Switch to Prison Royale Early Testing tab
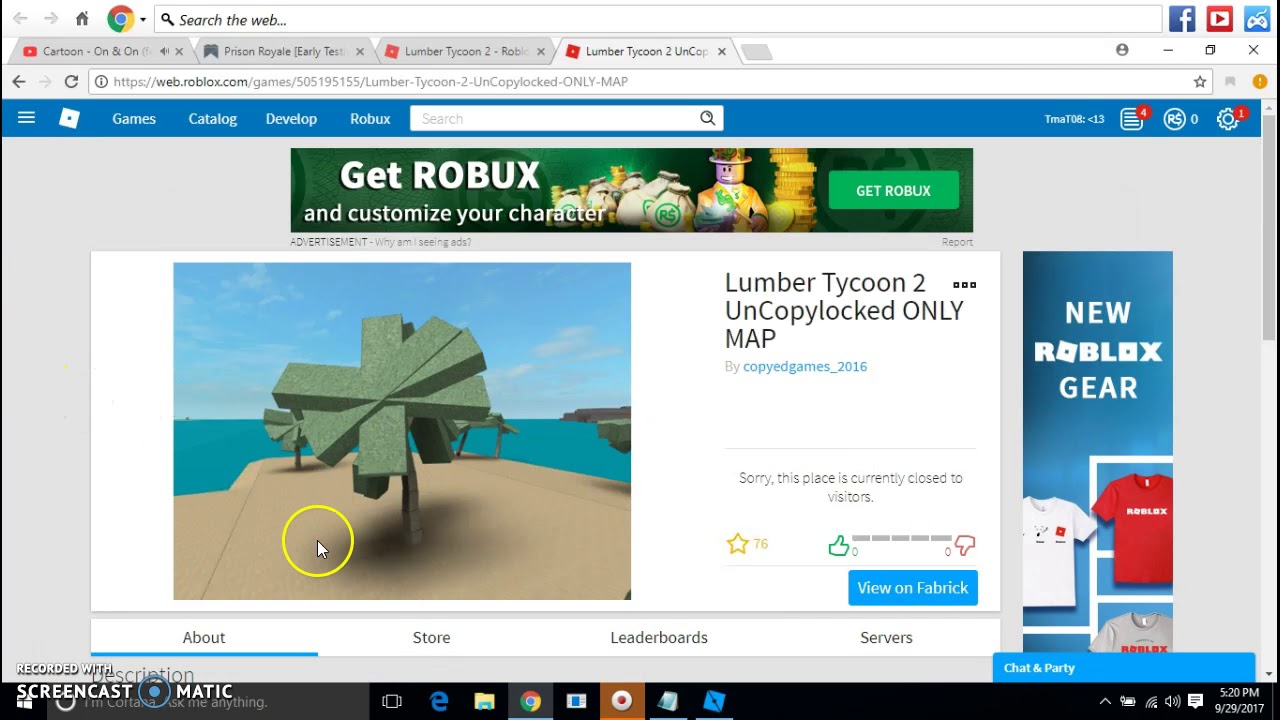Viewport: 1280px width, 720px height. 283,51
